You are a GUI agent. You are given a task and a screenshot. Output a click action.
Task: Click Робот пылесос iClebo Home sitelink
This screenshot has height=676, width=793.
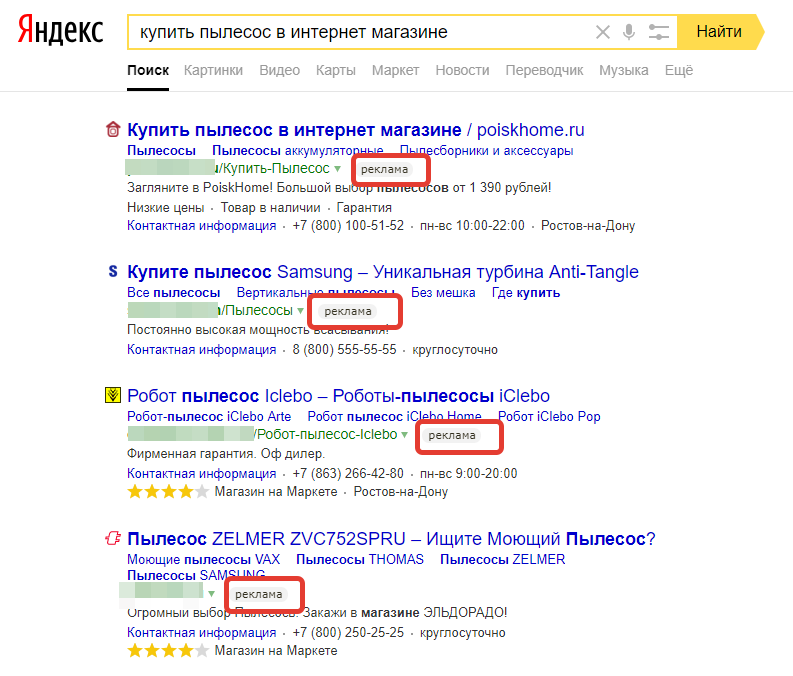click(x=394, y=417)
